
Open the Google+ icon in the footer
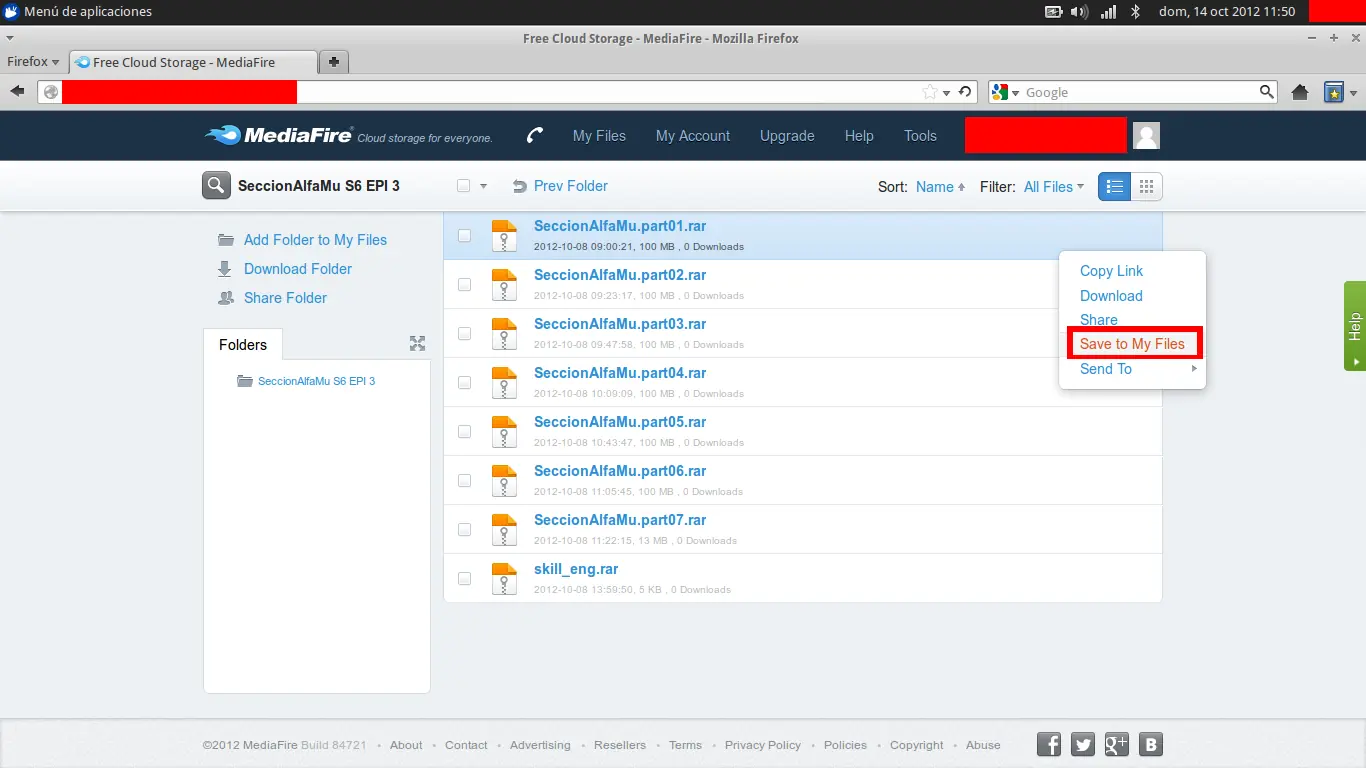(1117, 744)
